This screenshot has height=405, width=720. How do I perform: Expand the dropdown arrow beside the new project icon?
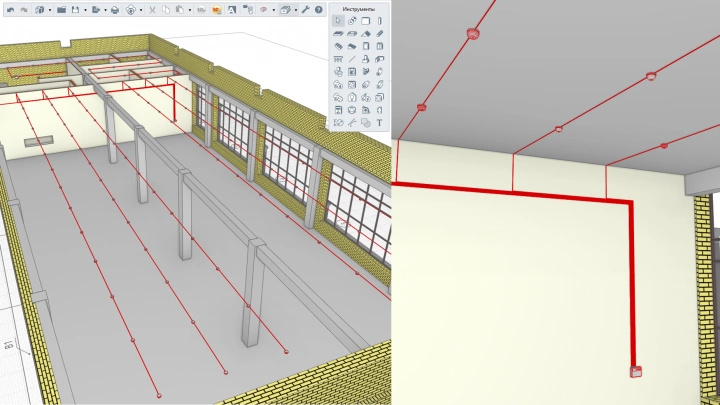(49, 9)
